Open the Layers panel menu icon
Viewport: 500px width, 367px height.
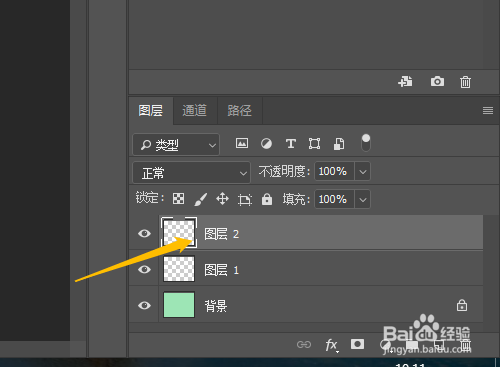(488, 110)
